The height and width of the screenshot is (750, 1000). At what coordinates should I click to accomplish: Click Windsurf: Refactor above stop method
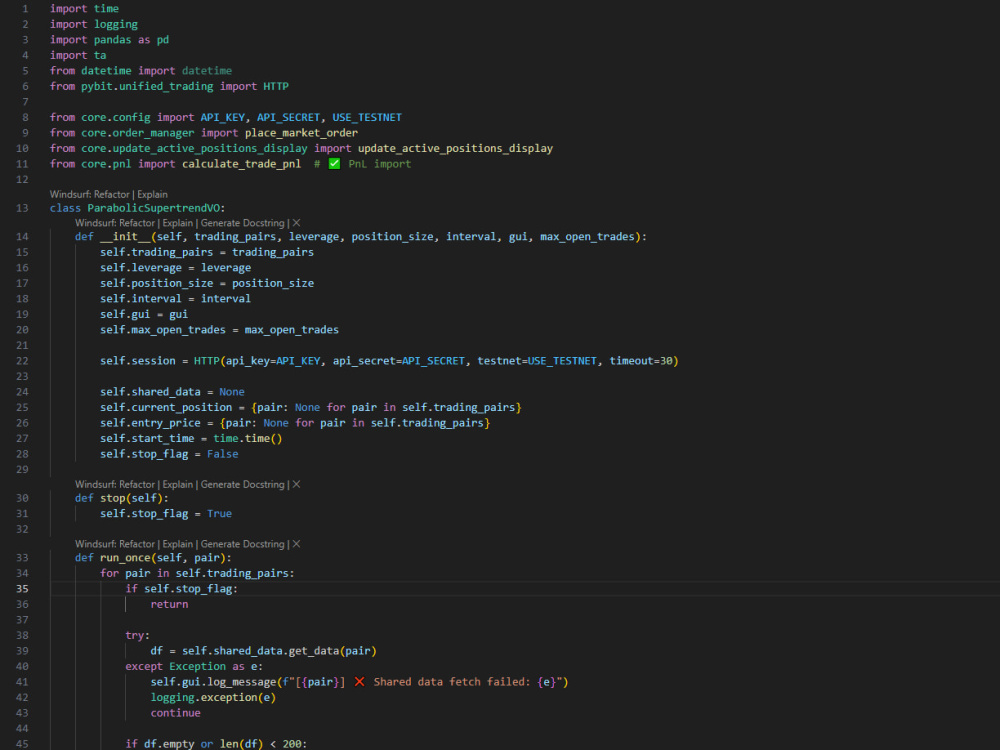[x=115, y=485]
